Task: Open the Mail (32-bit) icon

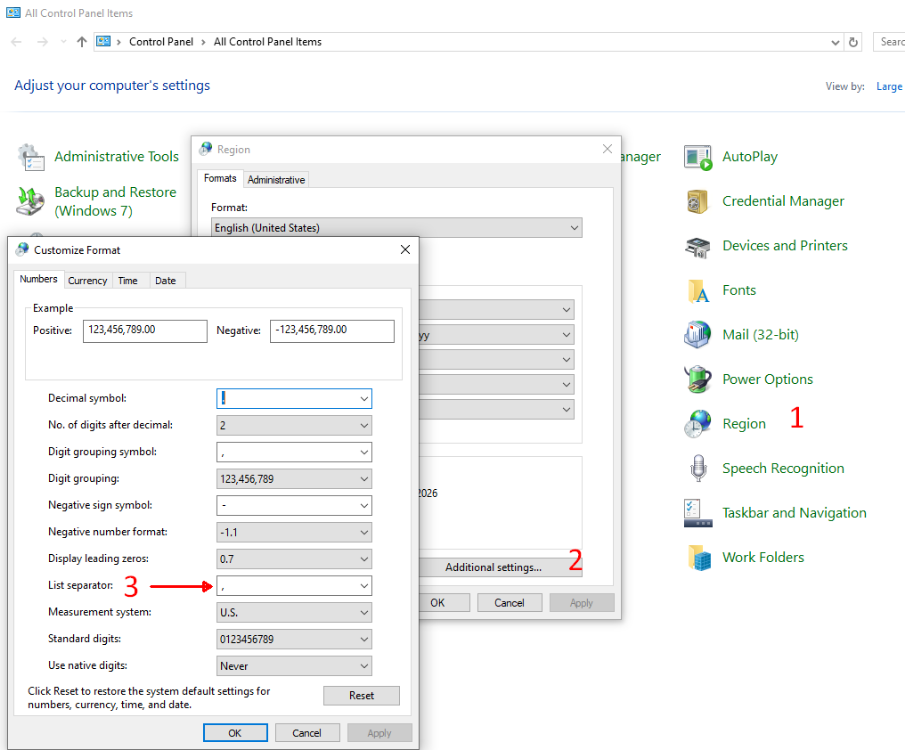Action: click(697, 335)
